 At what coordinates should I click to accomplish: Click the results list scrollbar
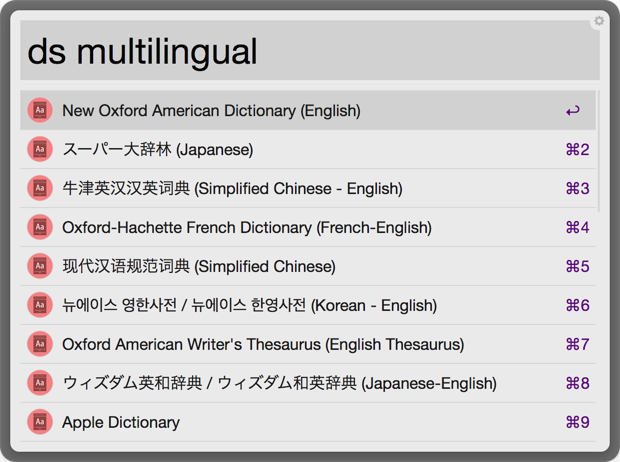pyautogui.click(x=599, y=151)
